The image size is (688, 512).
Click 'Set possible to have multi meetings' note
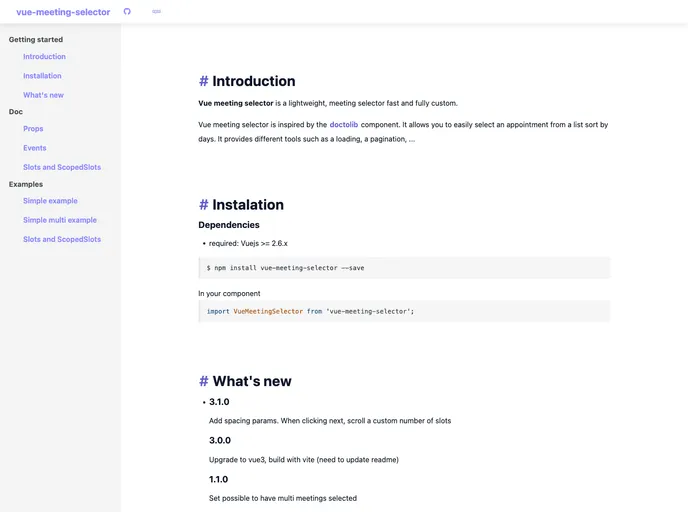tap(283, 498)
